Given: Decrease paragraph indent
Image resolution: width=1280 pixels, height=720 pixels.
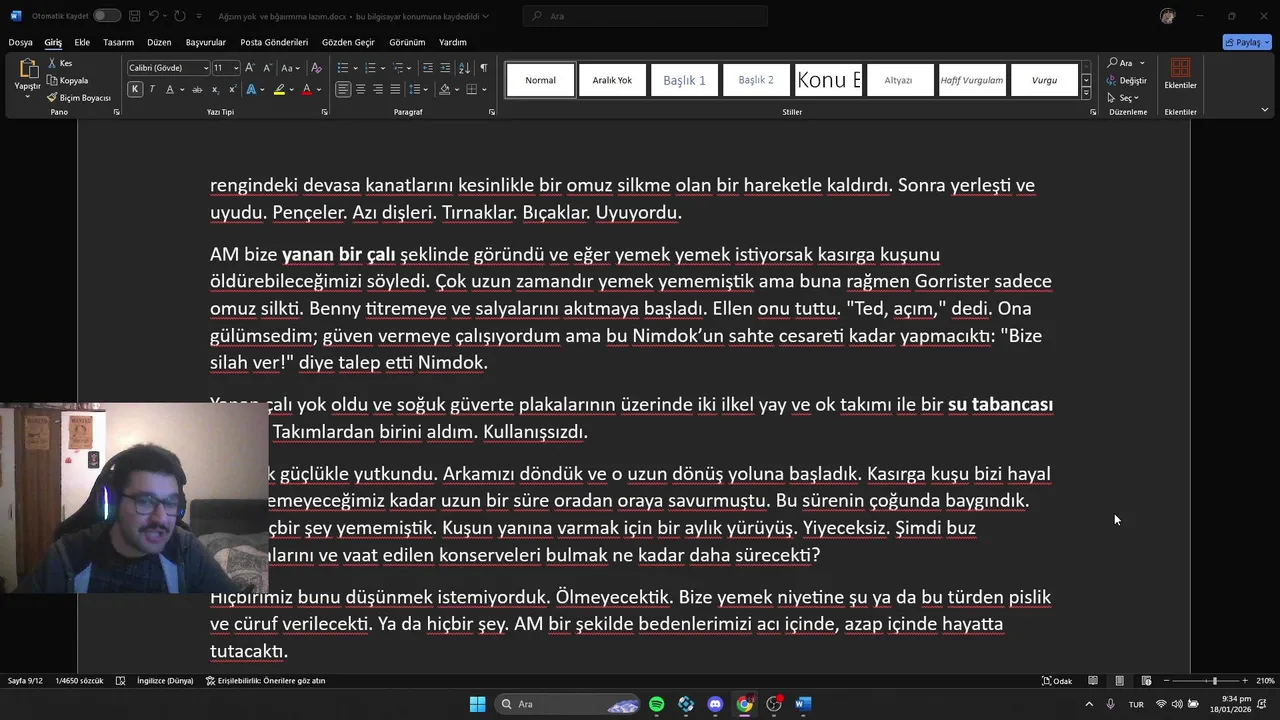Looking at the screenshot, I should point(428,68).
